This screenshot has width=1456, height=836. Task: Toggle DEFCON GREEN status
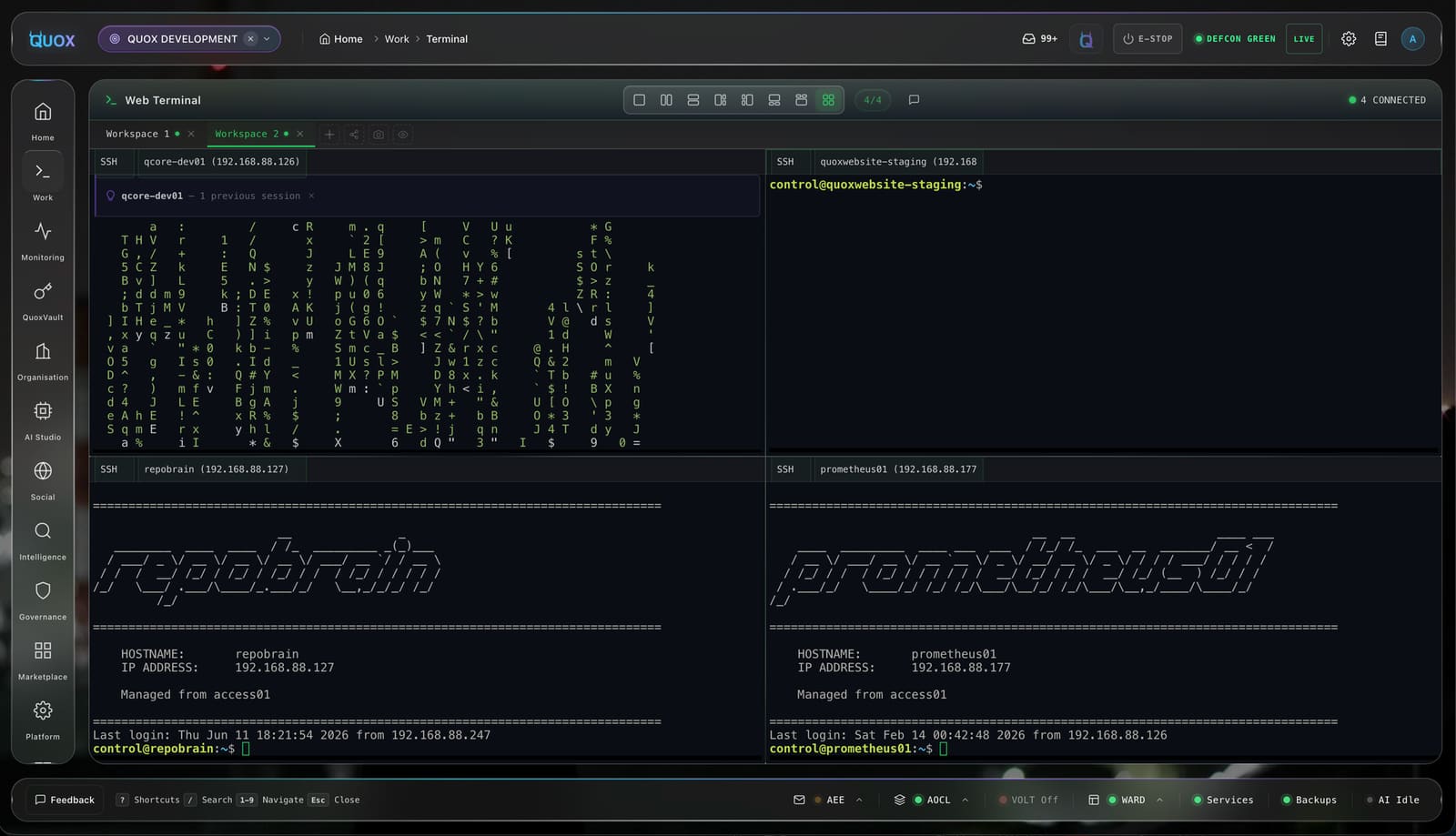point(1235,39)
